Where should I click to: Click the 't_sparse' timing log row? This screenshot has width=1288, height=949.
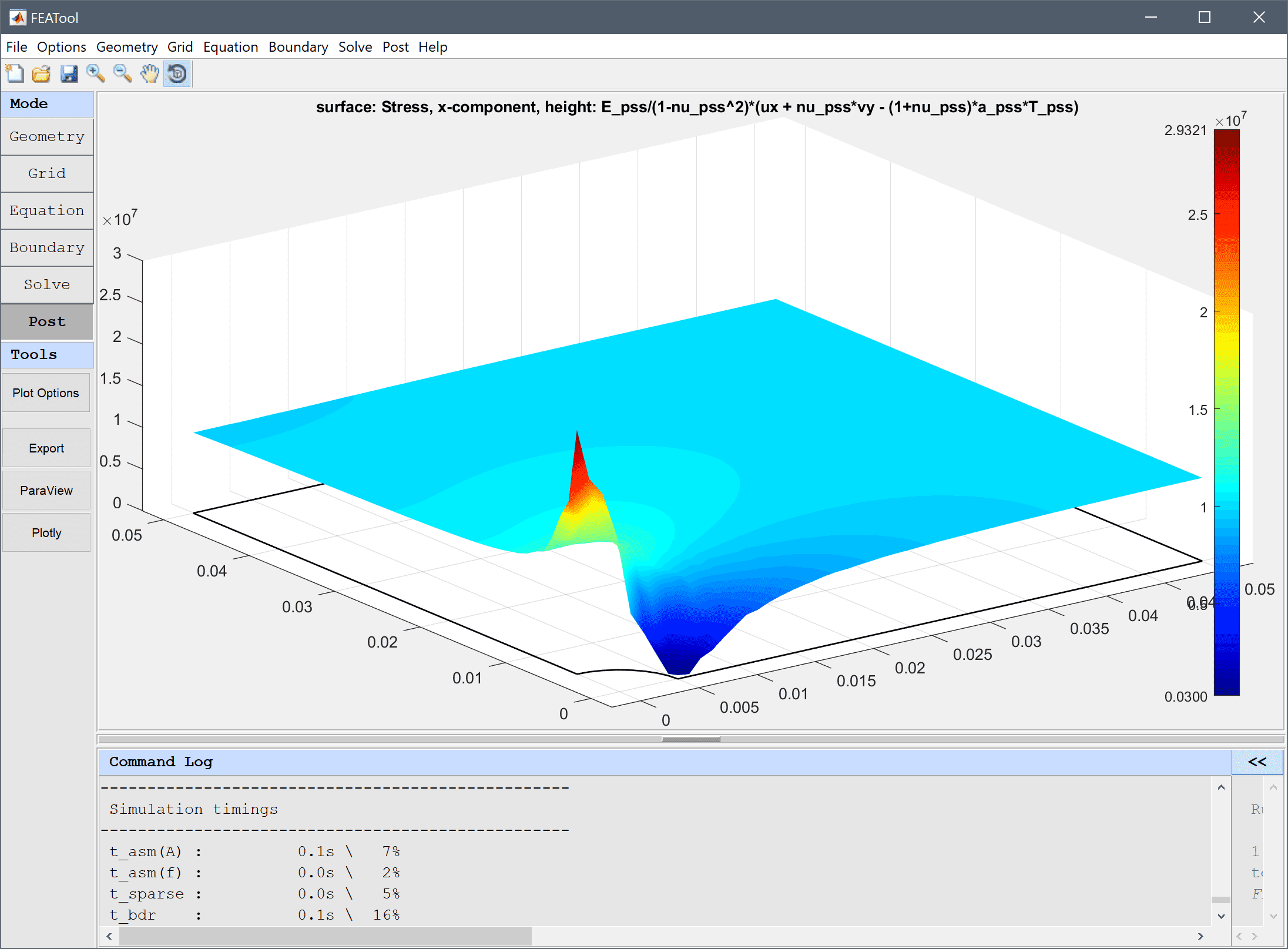tap(254, 894)
